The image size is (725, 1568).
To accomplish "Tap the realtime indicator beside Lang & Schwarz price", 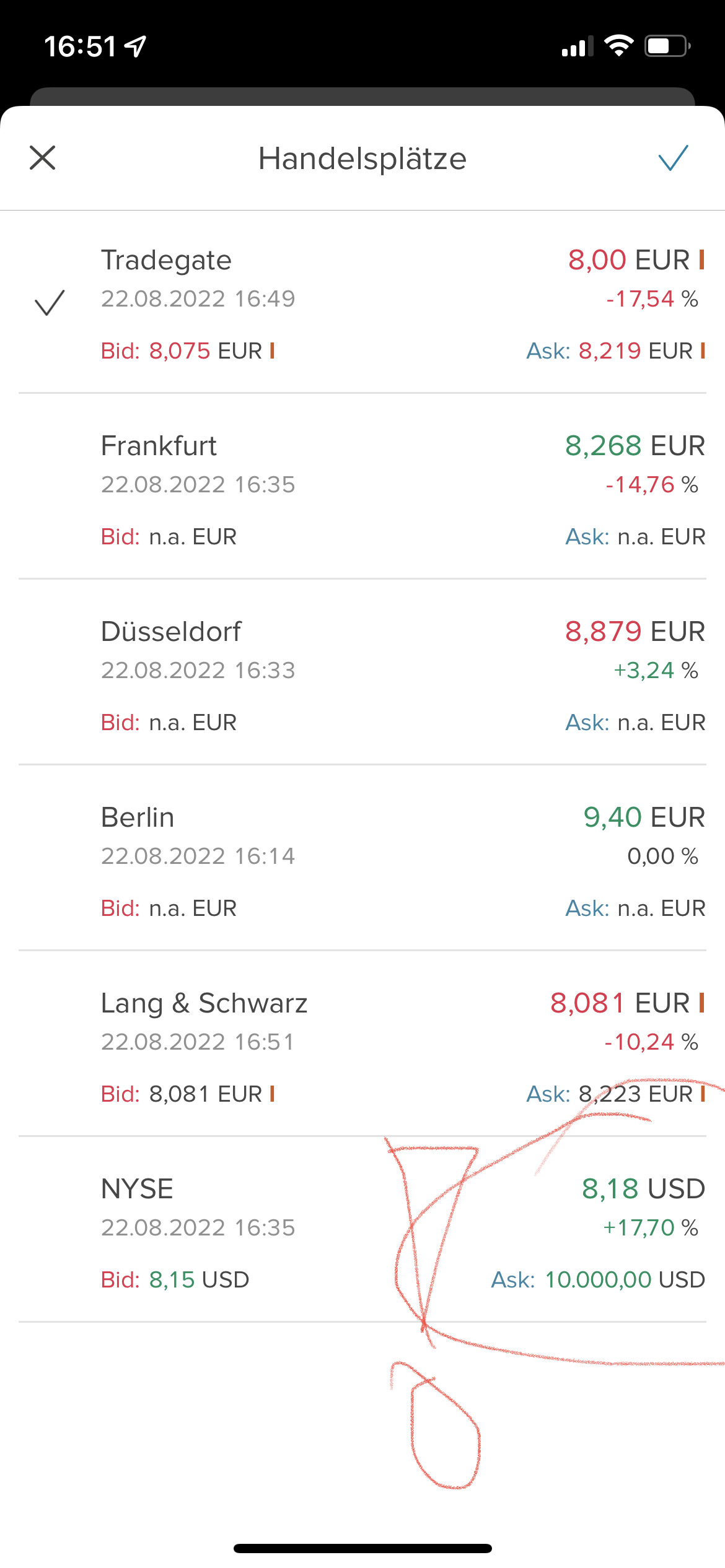I will point(701,1003).
